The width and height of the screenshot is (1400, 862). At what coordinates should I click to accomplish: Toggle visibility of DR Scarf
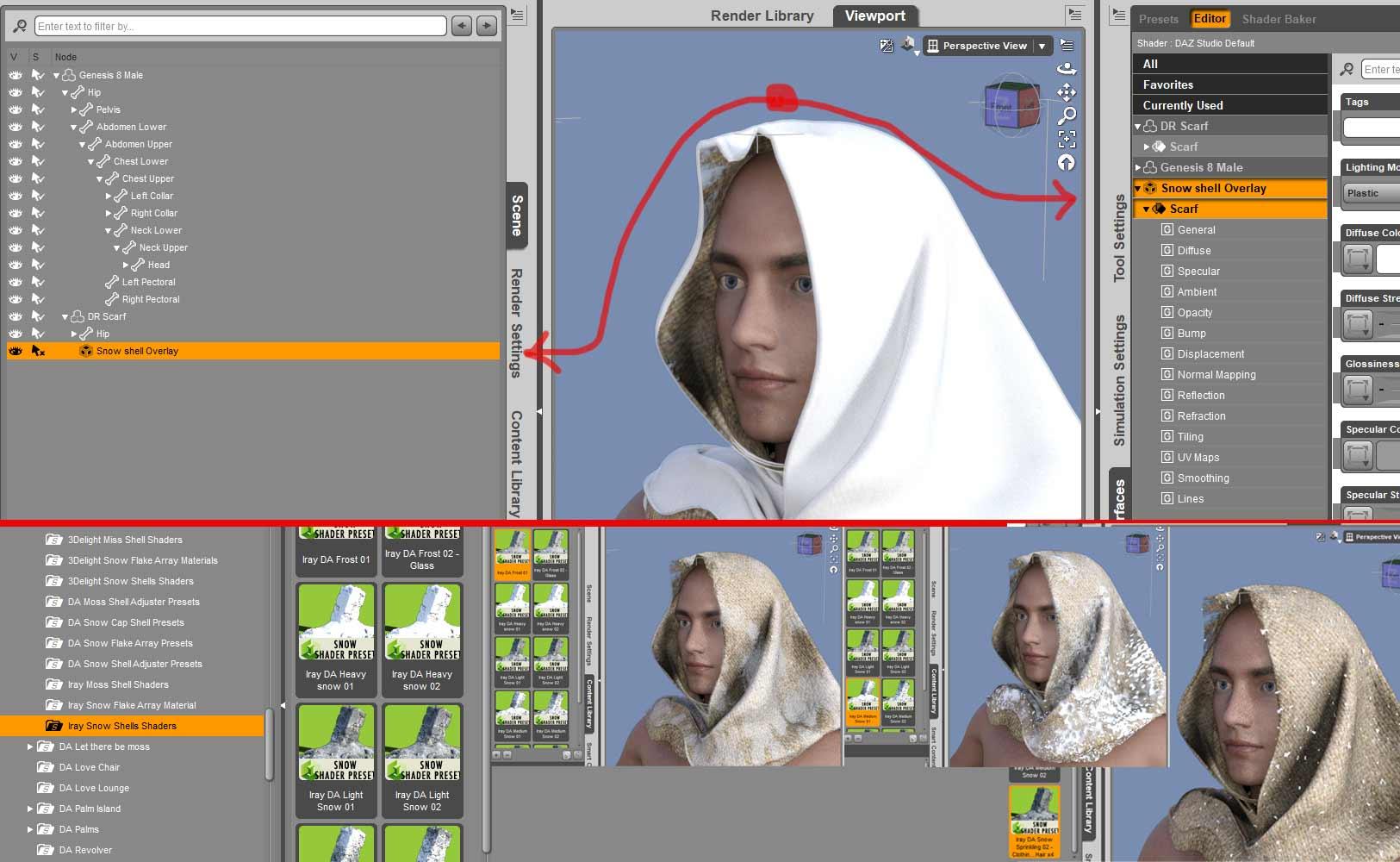tap(16, 316)
